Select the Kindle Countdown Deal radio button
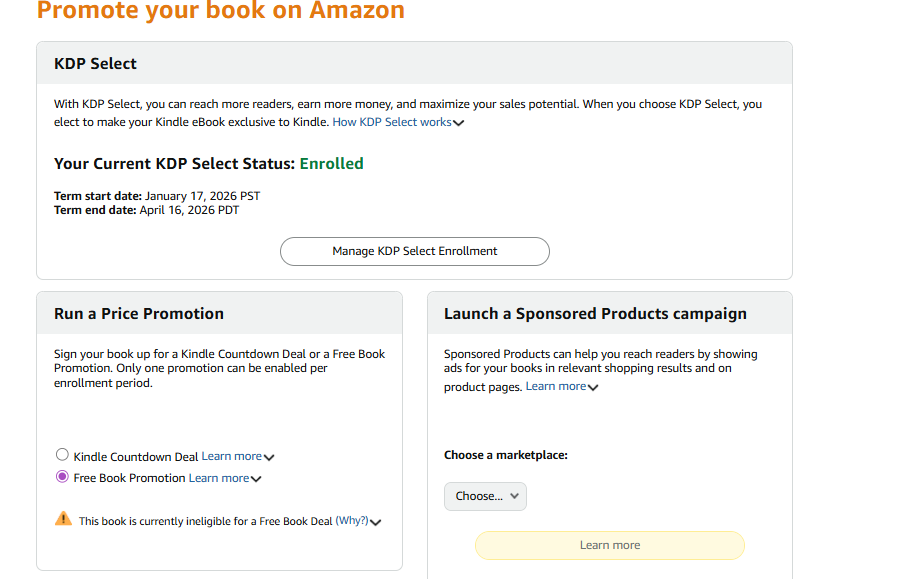The height and width of the screenshot is (579, 904). click(x=63, y=455)
